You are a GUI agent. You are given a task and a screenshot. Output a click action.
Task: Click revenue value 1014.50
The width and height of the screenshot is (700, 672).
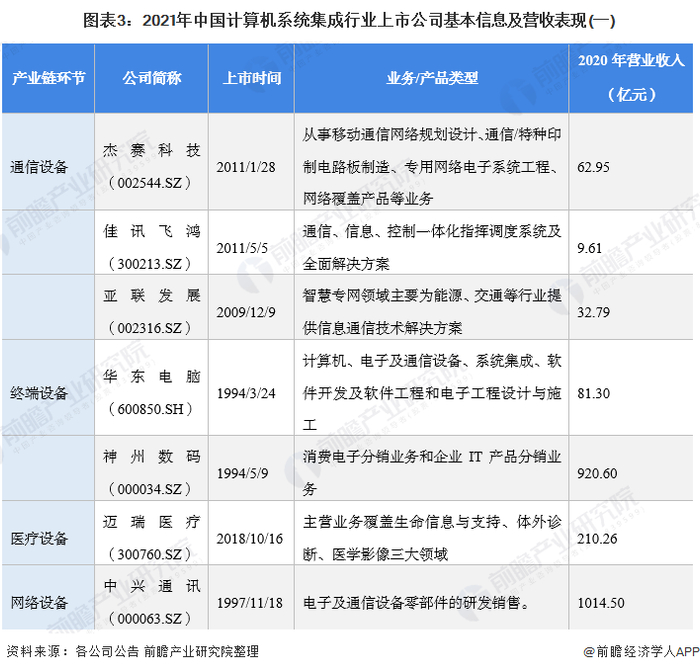pos(600,603)
